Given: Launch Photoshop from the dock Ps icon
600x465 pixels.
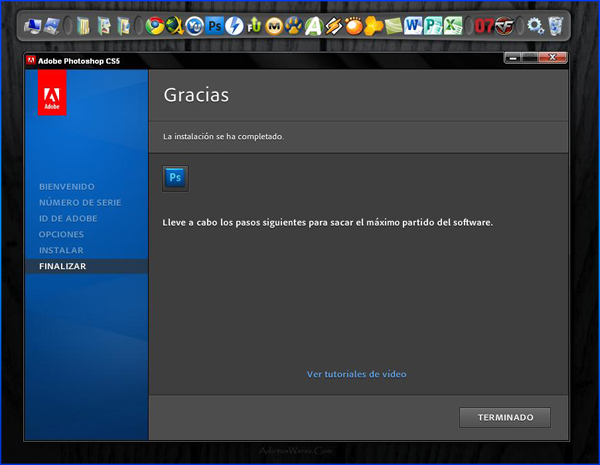Looking at the screenshot, I should coord(214,26).
